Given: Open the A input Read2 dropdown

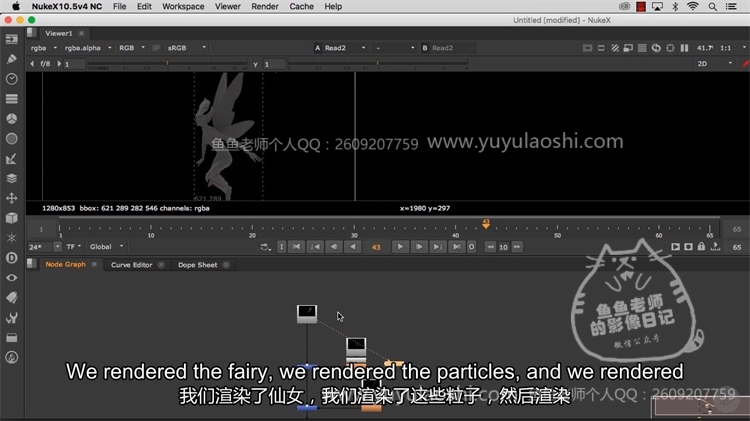Looking at the screenshot, I should pos(344,48).
